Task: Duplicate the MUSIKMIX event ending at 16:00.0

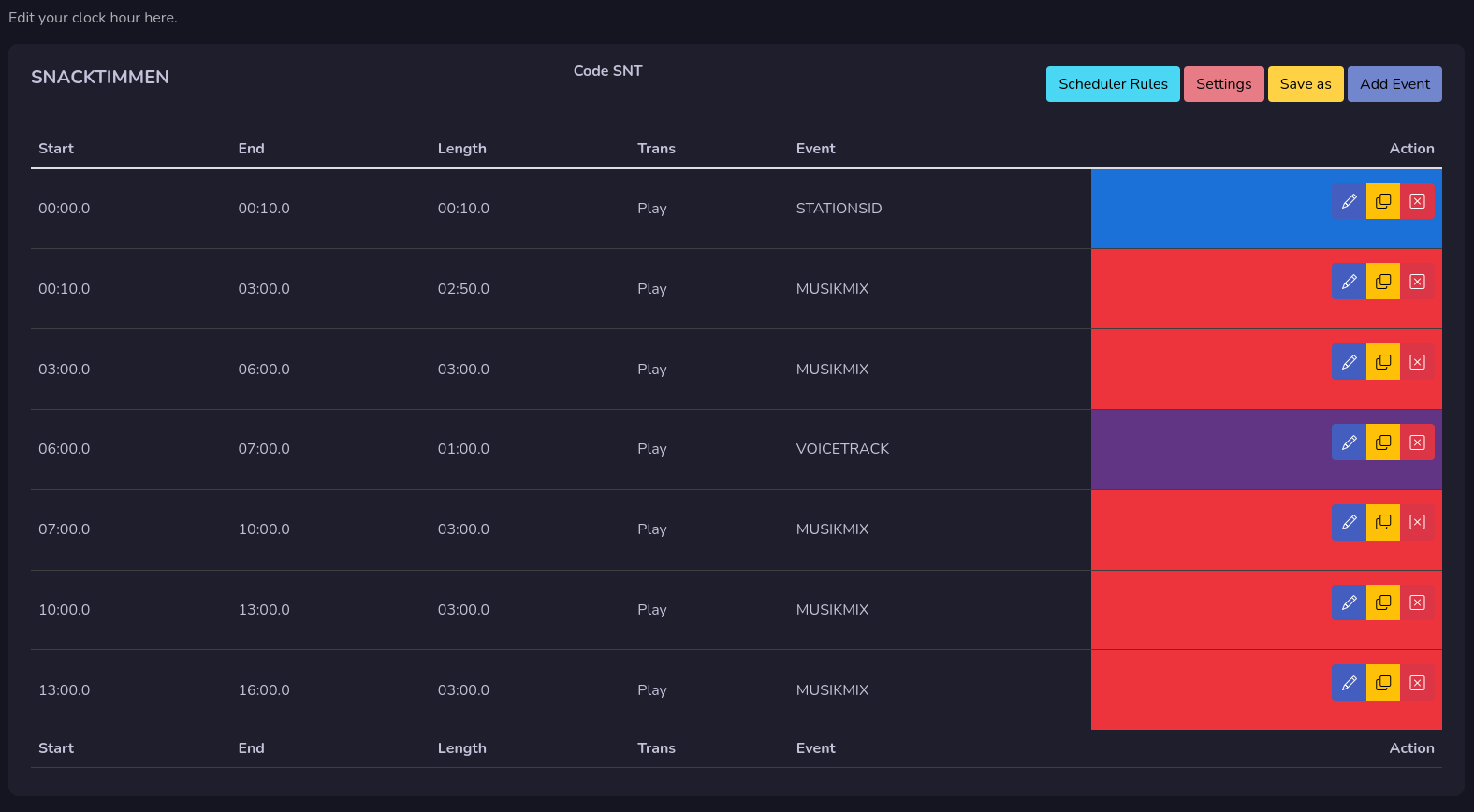Action: click(1383, 683)
